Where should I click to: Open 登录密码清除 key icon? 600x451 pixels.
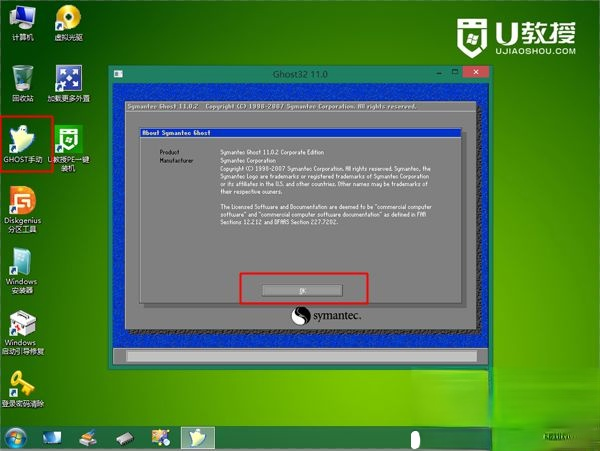click(x=23, y=389)
